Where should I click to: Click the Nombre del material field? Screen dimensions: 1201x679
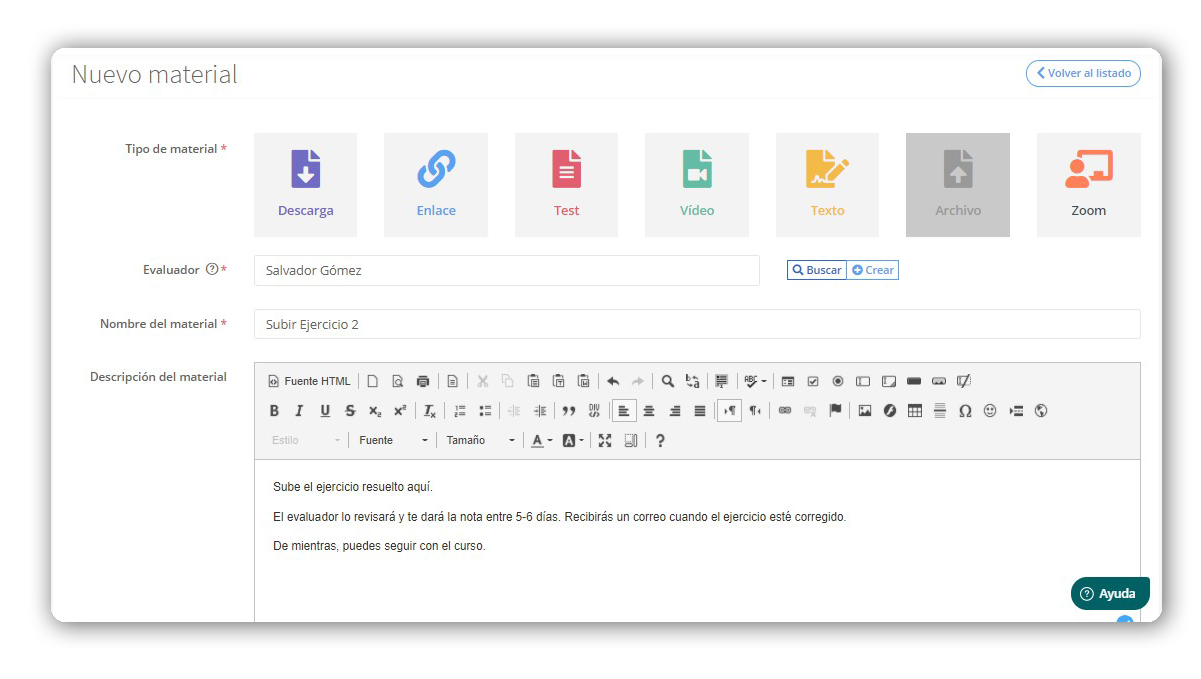click(x=696, y=324)
